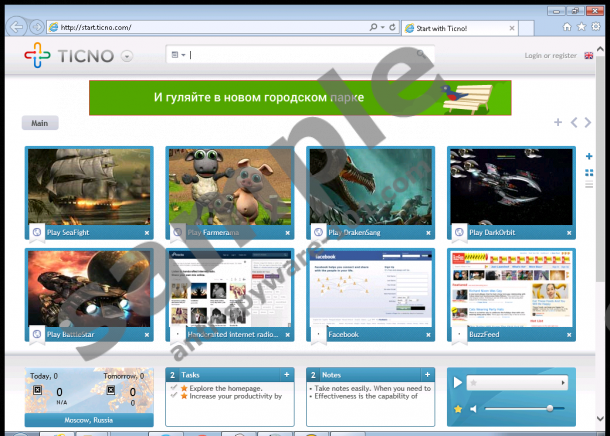Go to the next bookmarks page arrow

(x=588, y=123)
